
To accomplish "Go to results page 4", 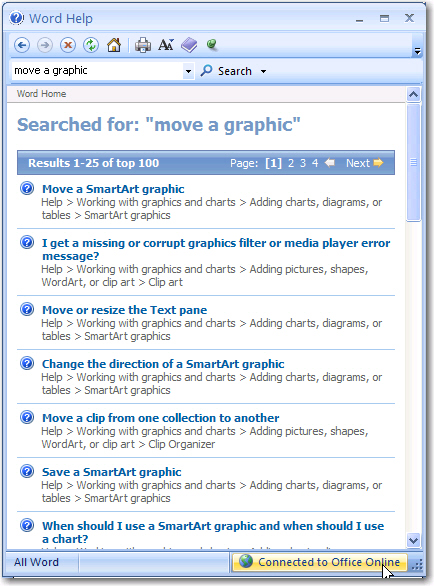I will coord(315,163).
